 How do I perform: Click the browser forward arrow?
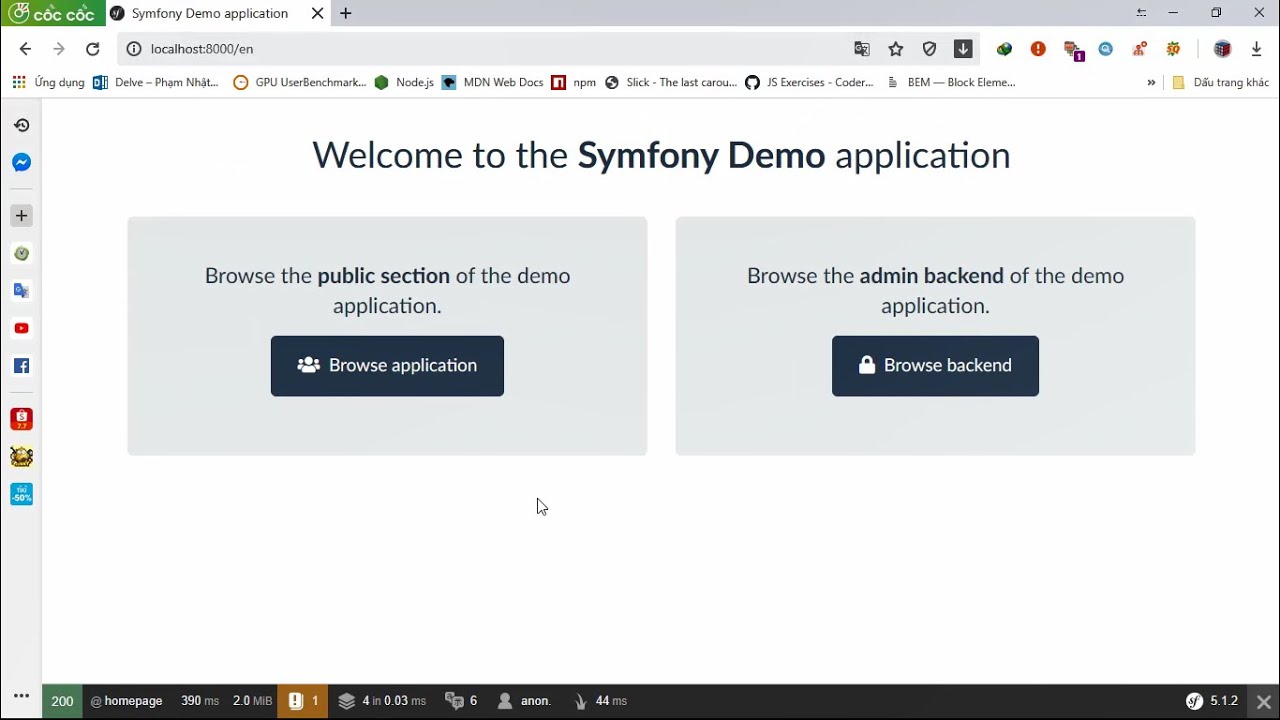(59, 49)
